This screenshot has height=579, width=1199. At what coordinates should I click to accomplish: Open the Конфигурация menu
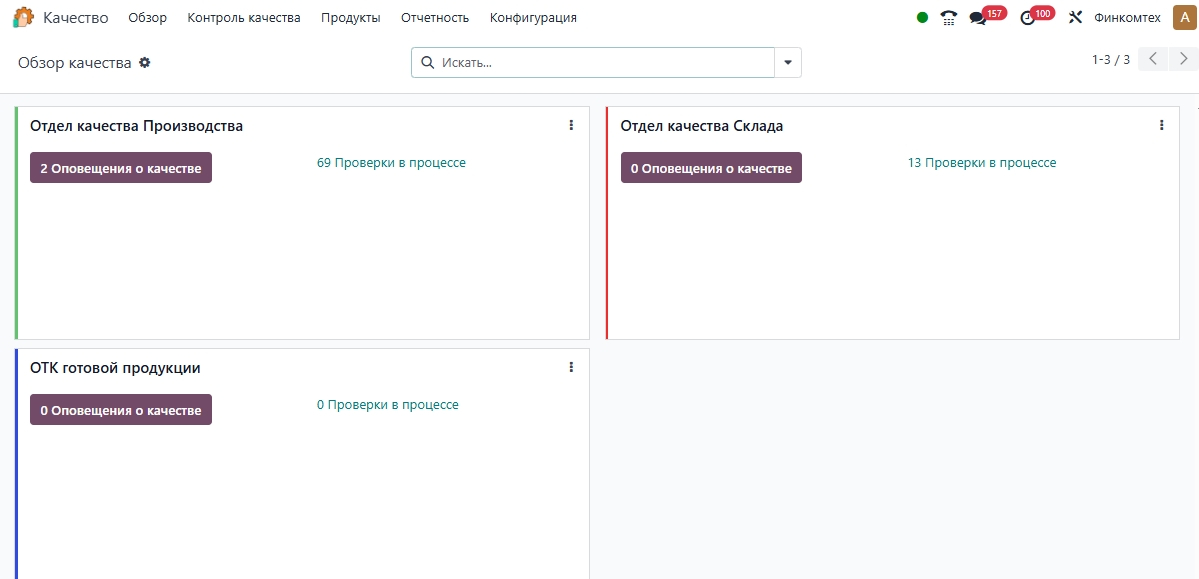point(533,17)
